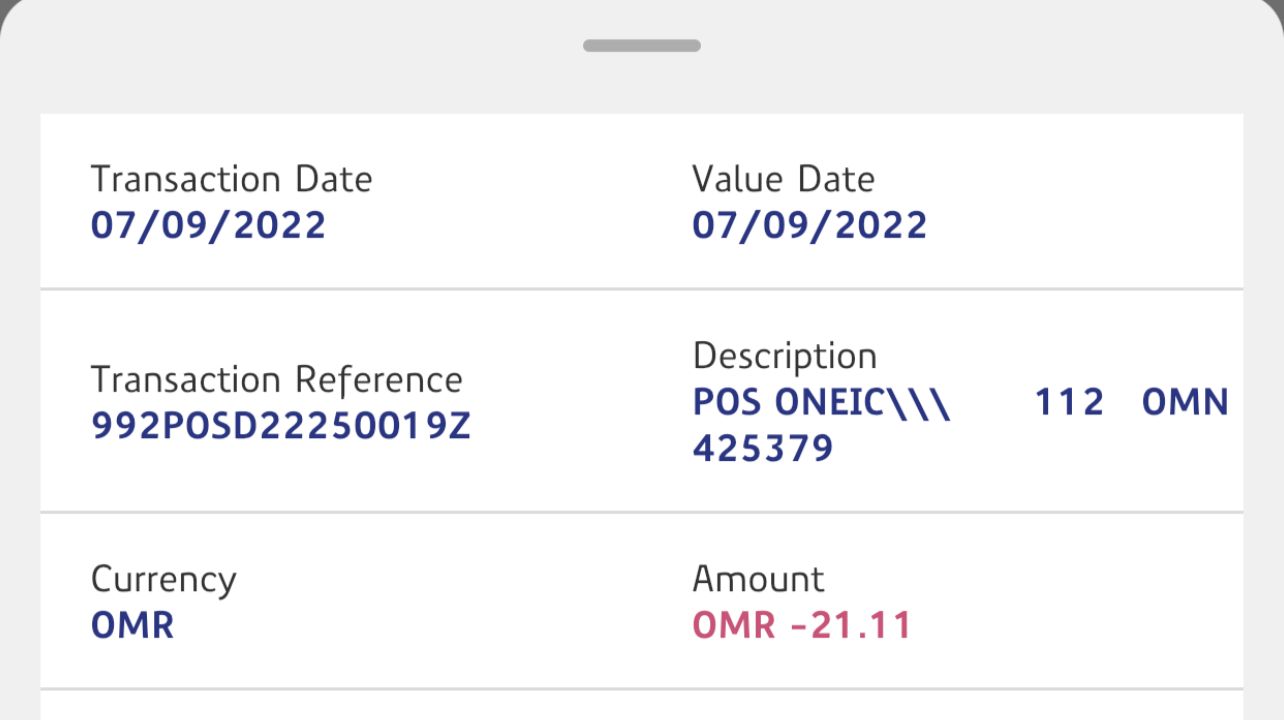
Task: Tap the Value Date label
Action: 783,180
